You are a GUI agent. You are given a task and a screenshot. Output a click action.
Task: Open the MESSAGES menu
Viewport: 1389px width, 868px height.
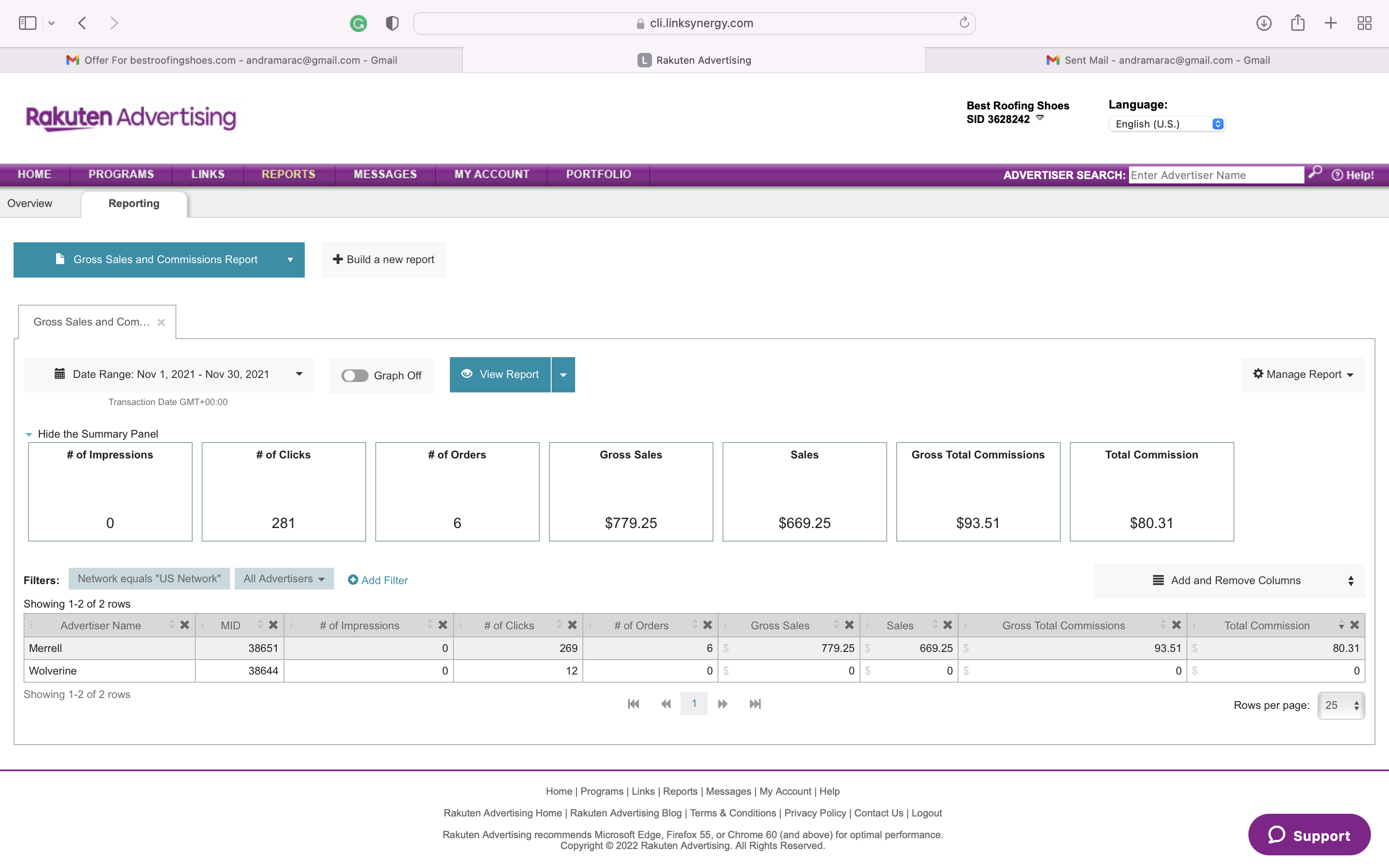tap(385, 174)
